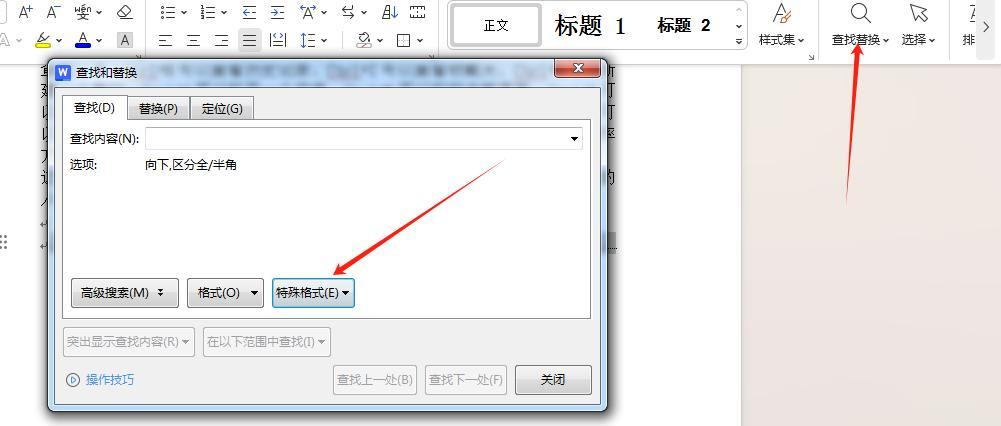This screenshot has width=1001, height=426.
Task: Open font color dropdown arrow
Action: (99, 41)
